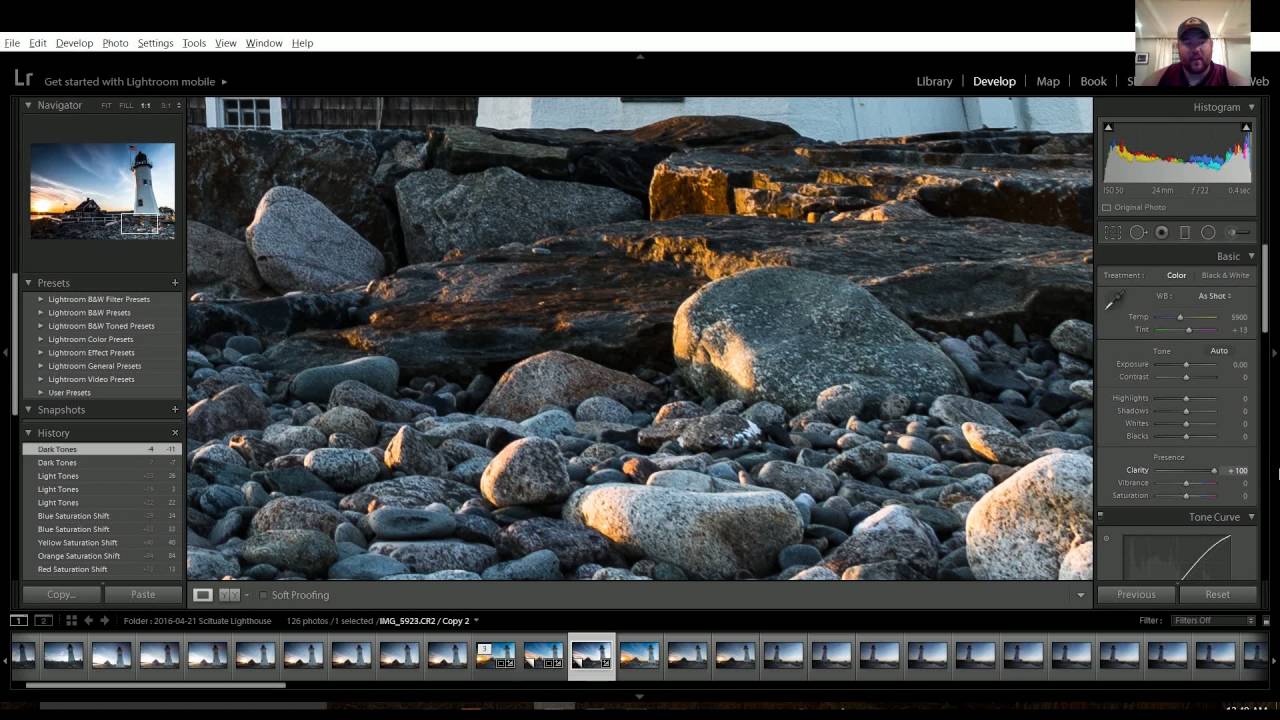Open Filters Off filter dropdown
This screenshot has width=1280, height=720.
[x=1213, y=621]
